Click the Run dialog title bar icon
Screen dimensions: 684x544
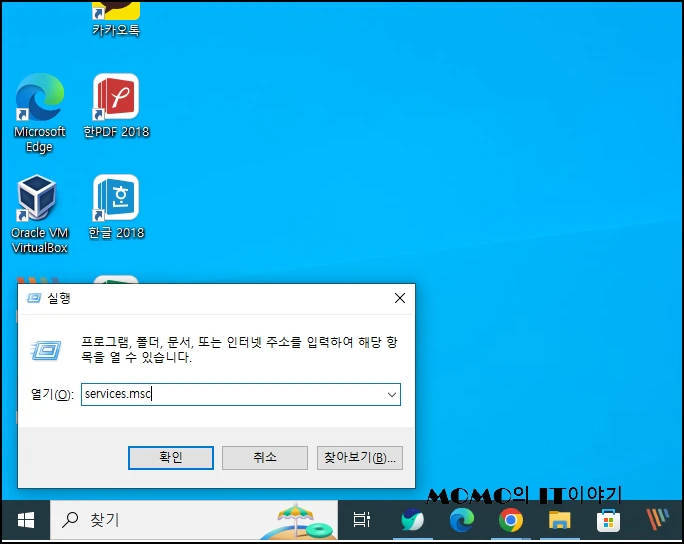tap(34, 298)
